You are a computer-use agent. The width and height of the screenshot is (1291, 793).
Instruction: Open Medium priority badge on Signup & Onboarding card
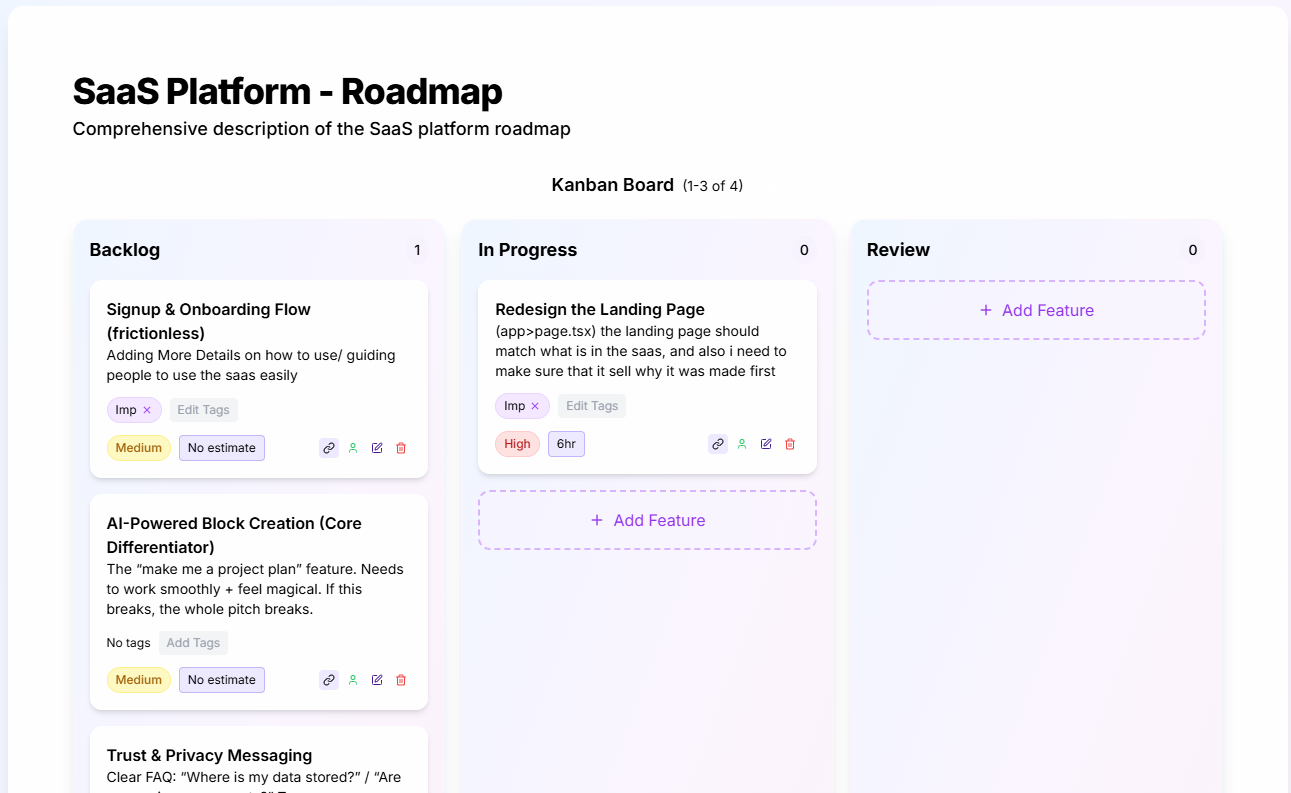point(139,448)
